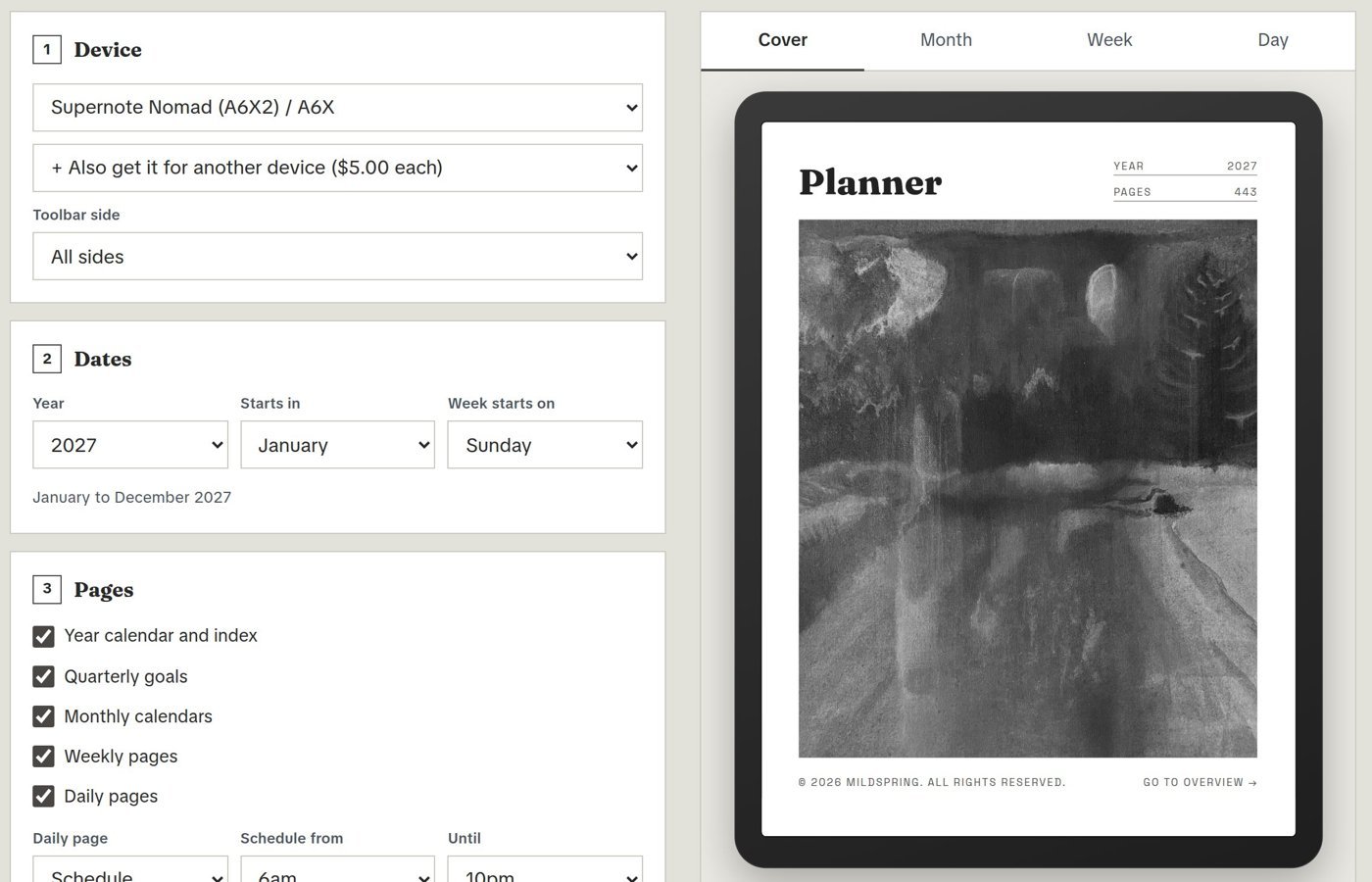This screenshot has height=882, width=1372.
Task: Click the step 1 number badge beside Device
Action: (x=46, y=49)
